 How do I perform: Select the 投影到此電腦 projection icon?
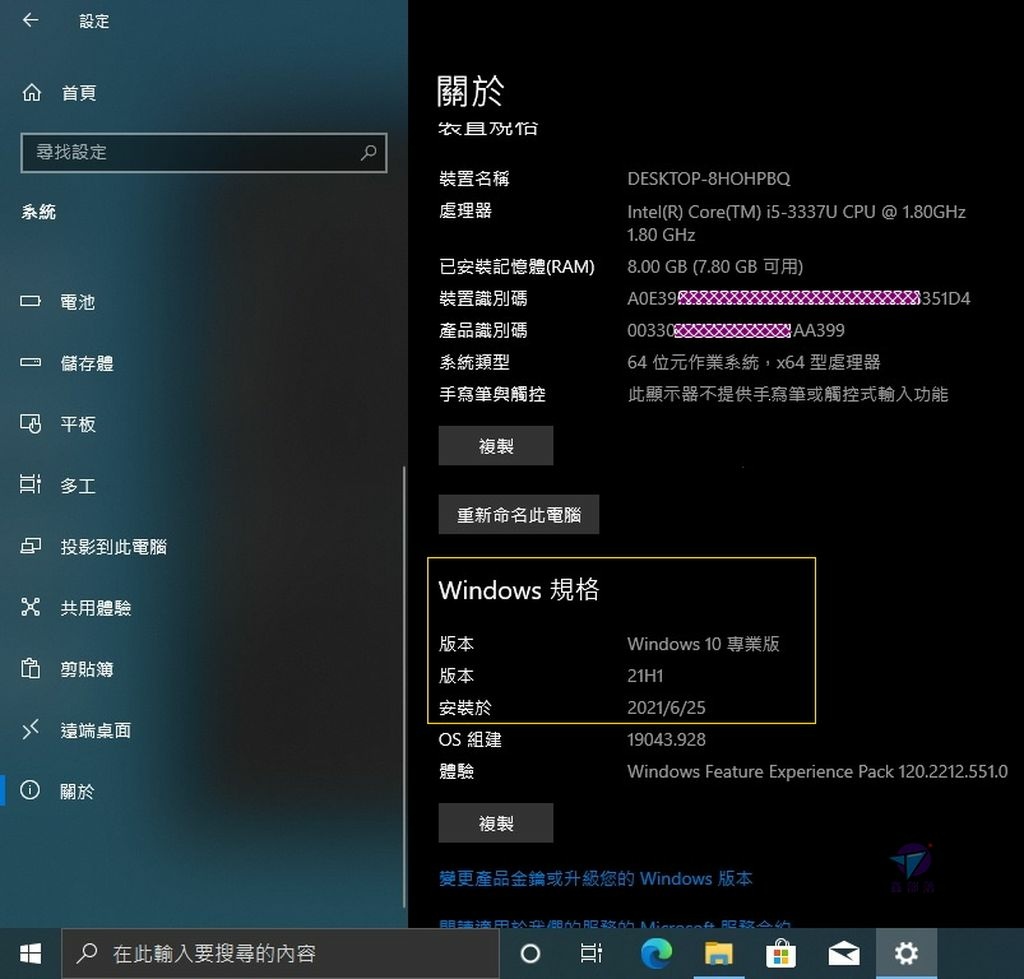click(x=30, y=545)
